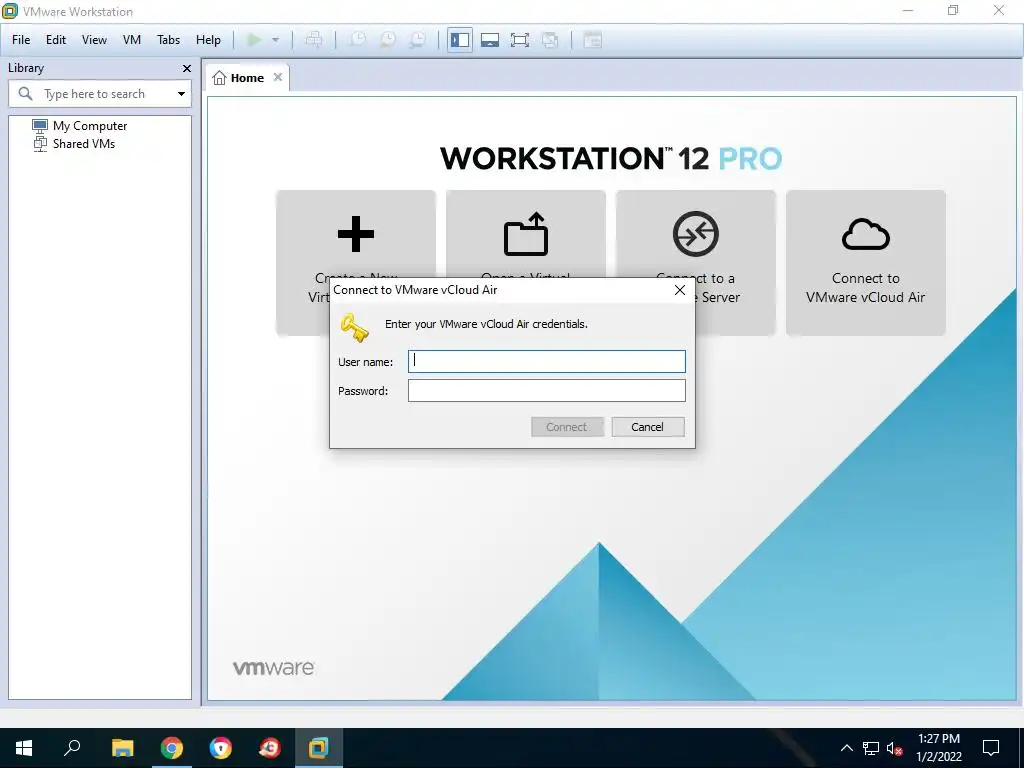1024x768 pixels.
Task: Click the Take Snapshot clock icon
Action: click(357, 40)
